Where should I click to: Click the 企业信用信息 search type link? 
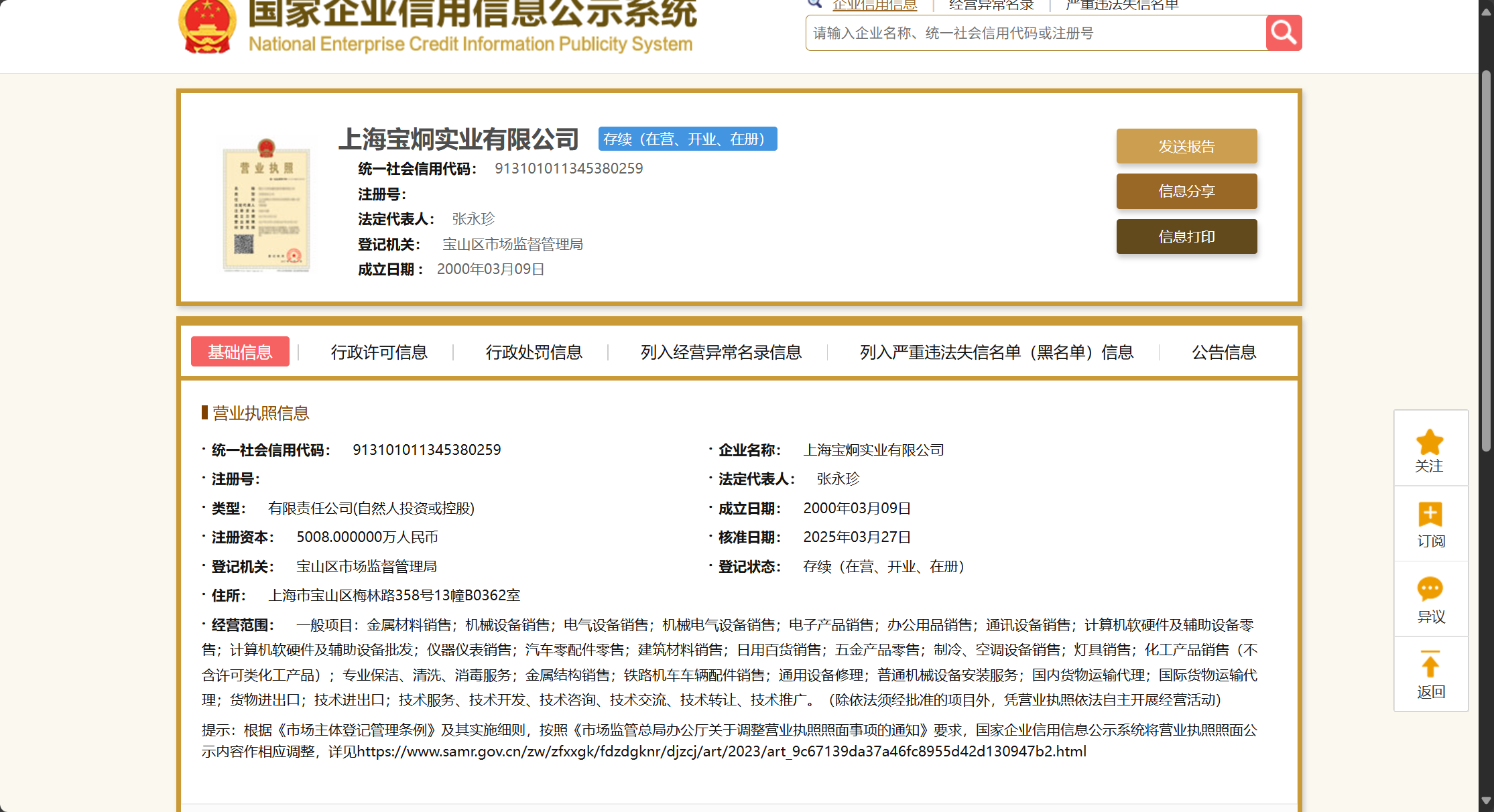874,5
